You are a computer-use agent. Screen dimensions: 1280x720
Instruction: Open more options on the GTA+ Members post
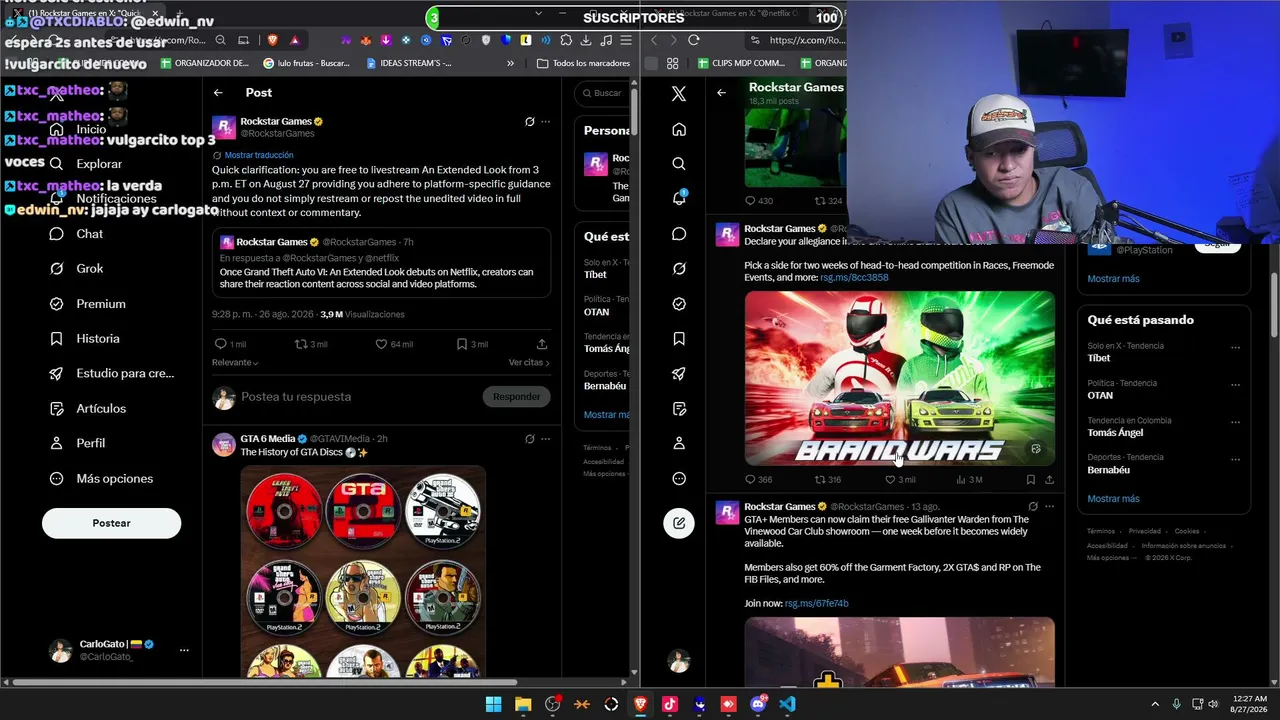click(1049, 507)
